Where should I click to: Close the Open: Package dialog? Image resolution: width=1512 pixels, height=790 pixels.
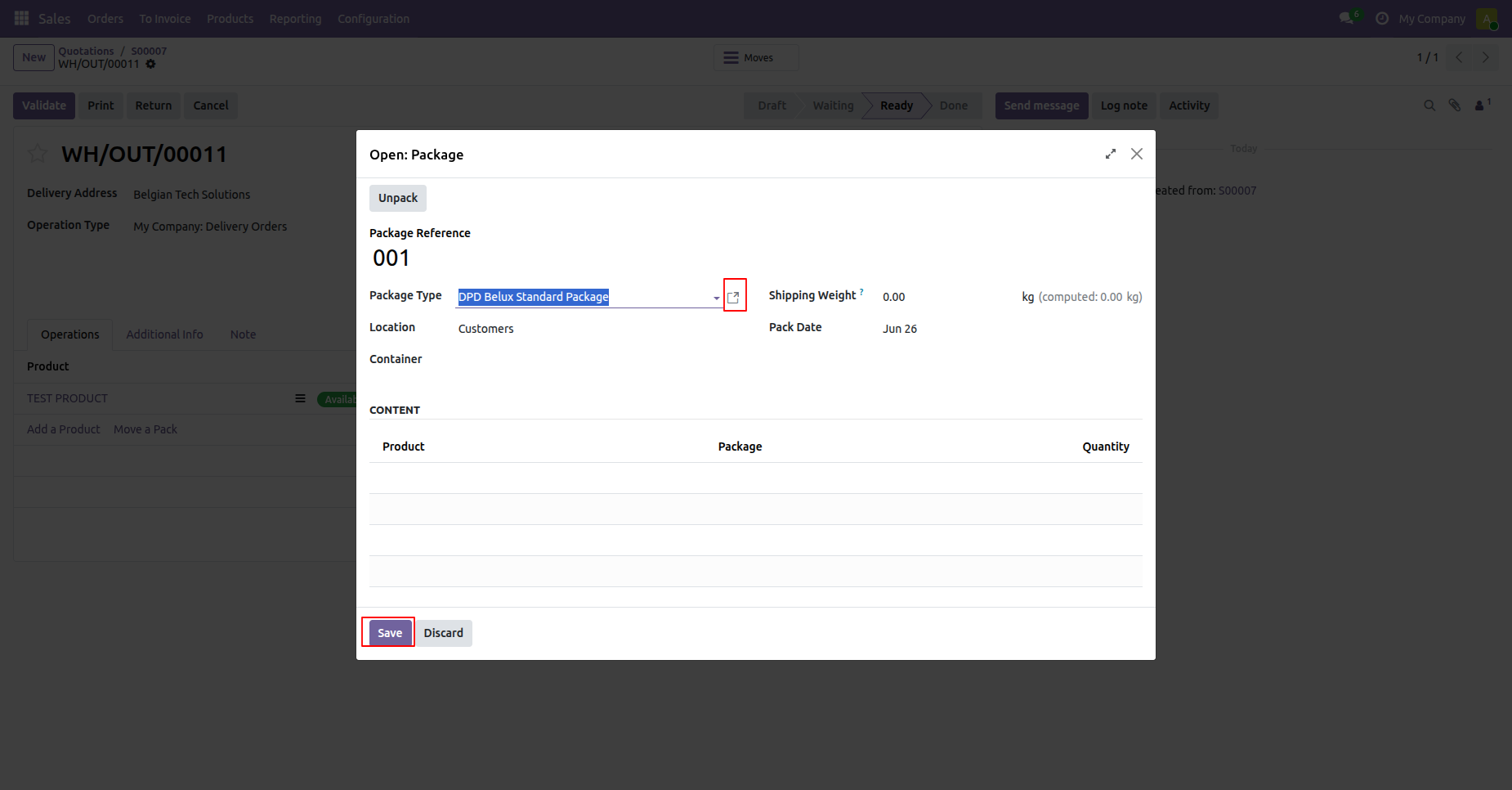[x=1137, y=154]
